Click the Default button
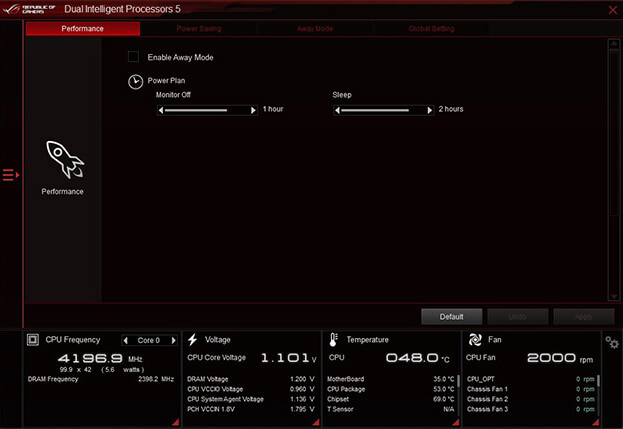Screen dimensions: 623x429 point(451,316)
